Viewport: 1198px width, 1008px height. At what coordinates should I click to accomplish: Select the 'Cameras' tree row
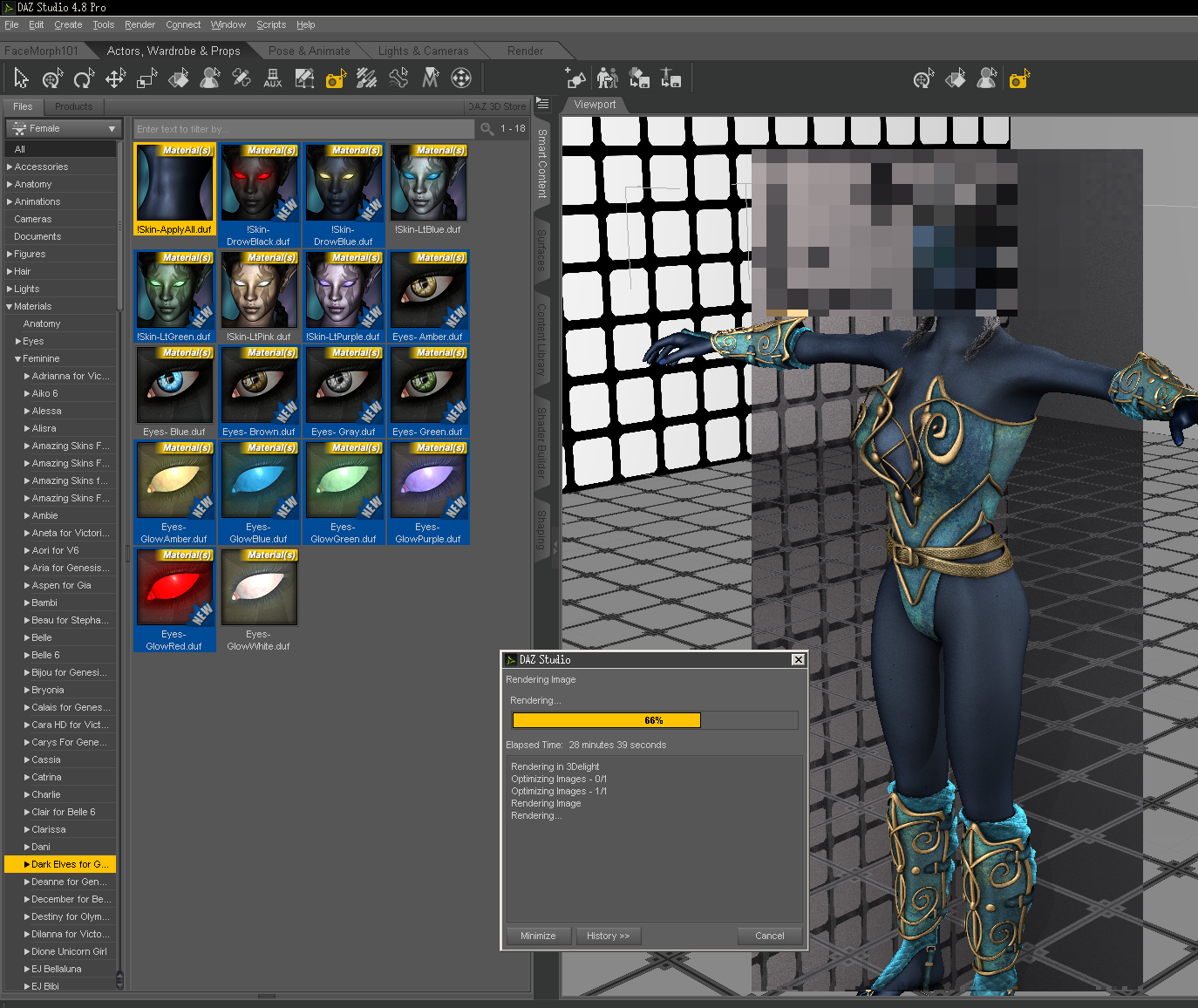coord(60,219)
